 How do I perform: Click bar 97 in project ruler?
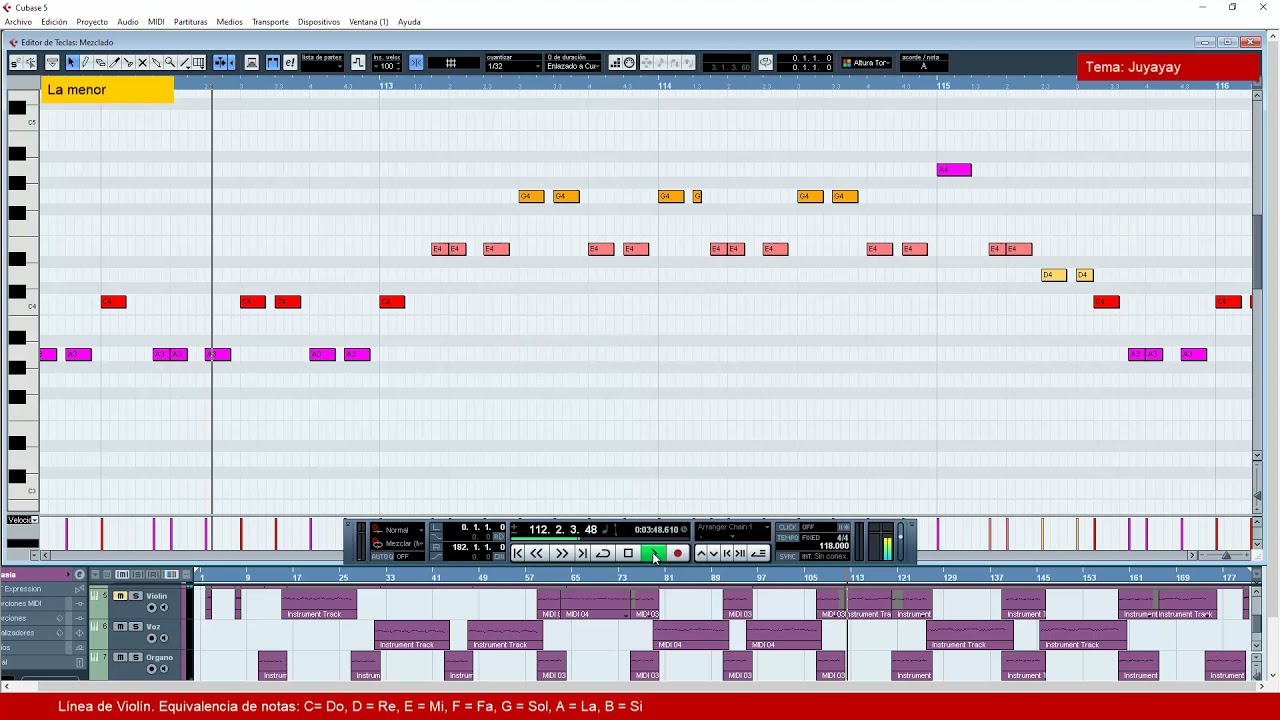click(x=762, y=577)
